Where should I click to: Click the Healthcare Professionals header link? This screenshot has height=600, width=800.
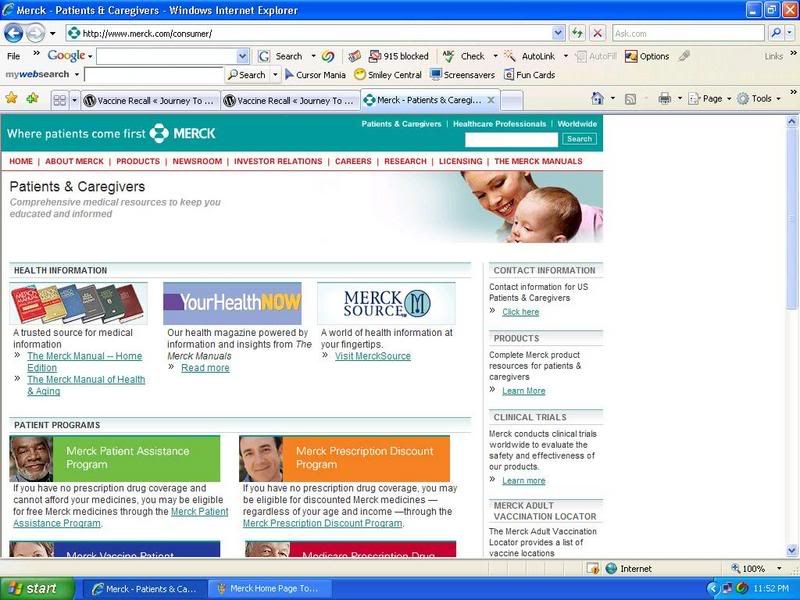pos(499,124)
